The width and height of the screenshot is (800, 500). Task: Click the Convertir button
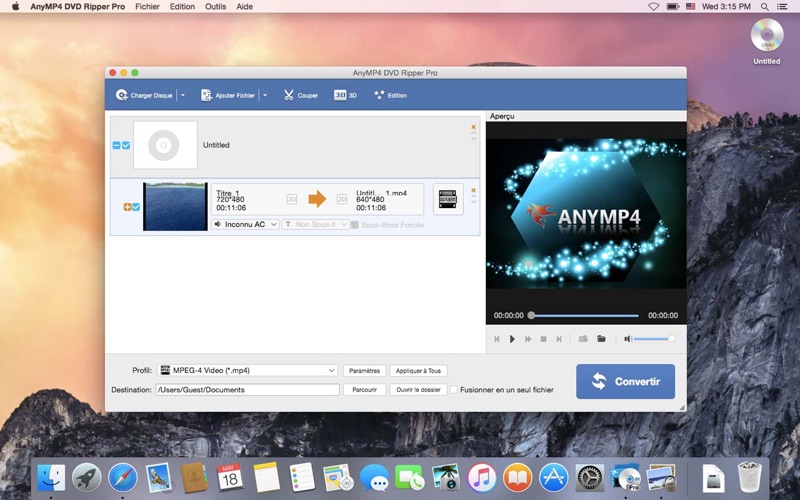pos(626,381)
